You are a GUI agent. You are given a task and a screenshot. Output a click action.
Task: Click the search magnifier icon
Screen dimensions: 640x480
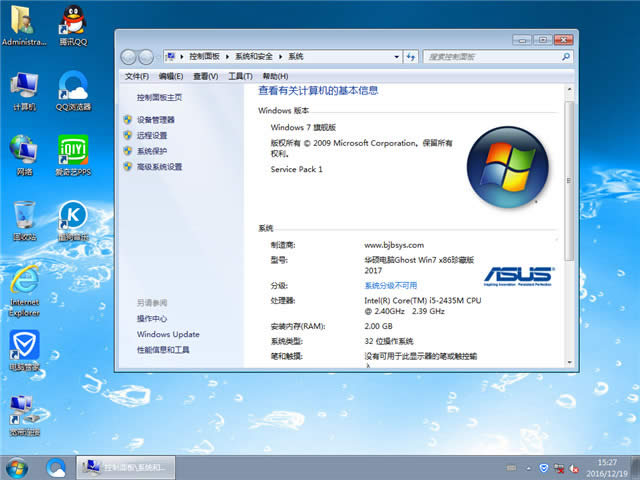click(566, 57)
